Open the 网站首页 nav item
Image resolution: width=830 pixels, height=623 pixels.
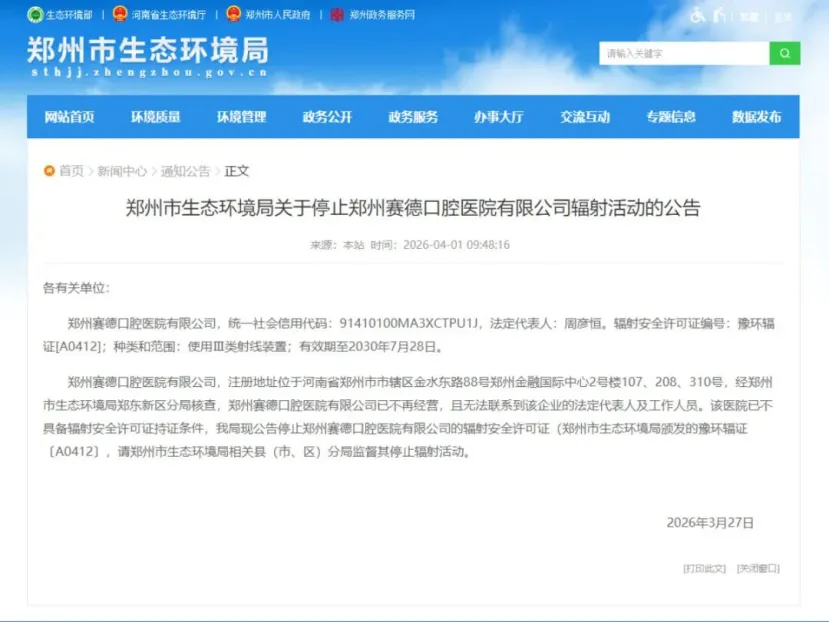pyautogui.click(x=69, y=117)
